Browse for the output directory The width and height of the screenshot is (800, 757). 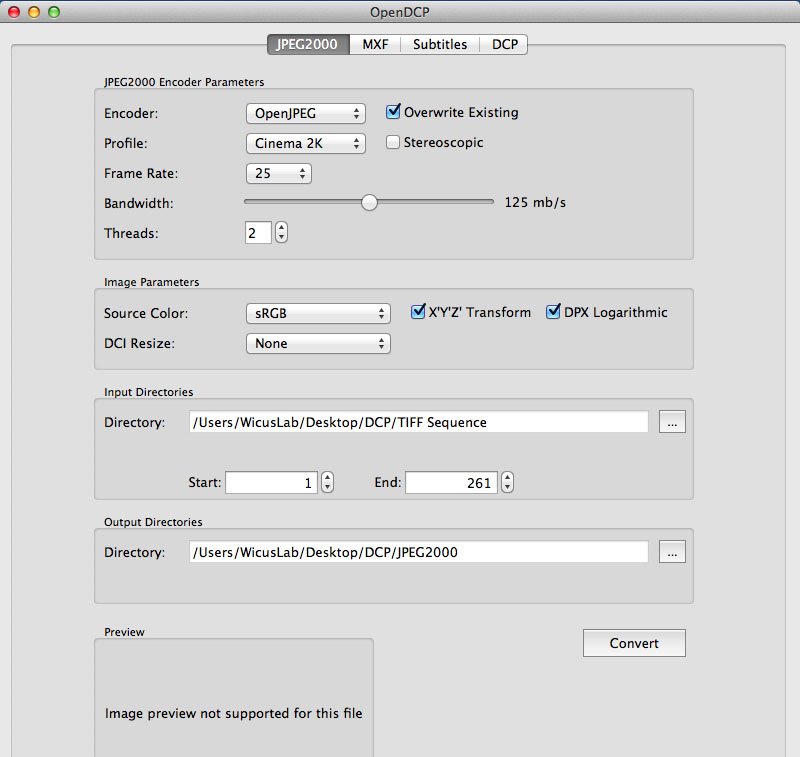click(672, 552)
